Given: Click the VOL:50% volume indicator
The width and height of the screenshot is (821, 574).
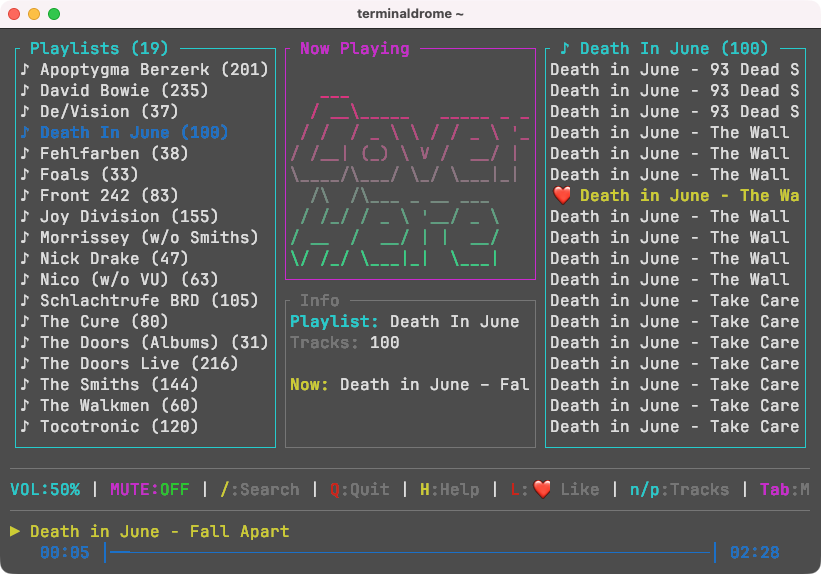Looking at the screenshot, I should (x=45, y=489).
